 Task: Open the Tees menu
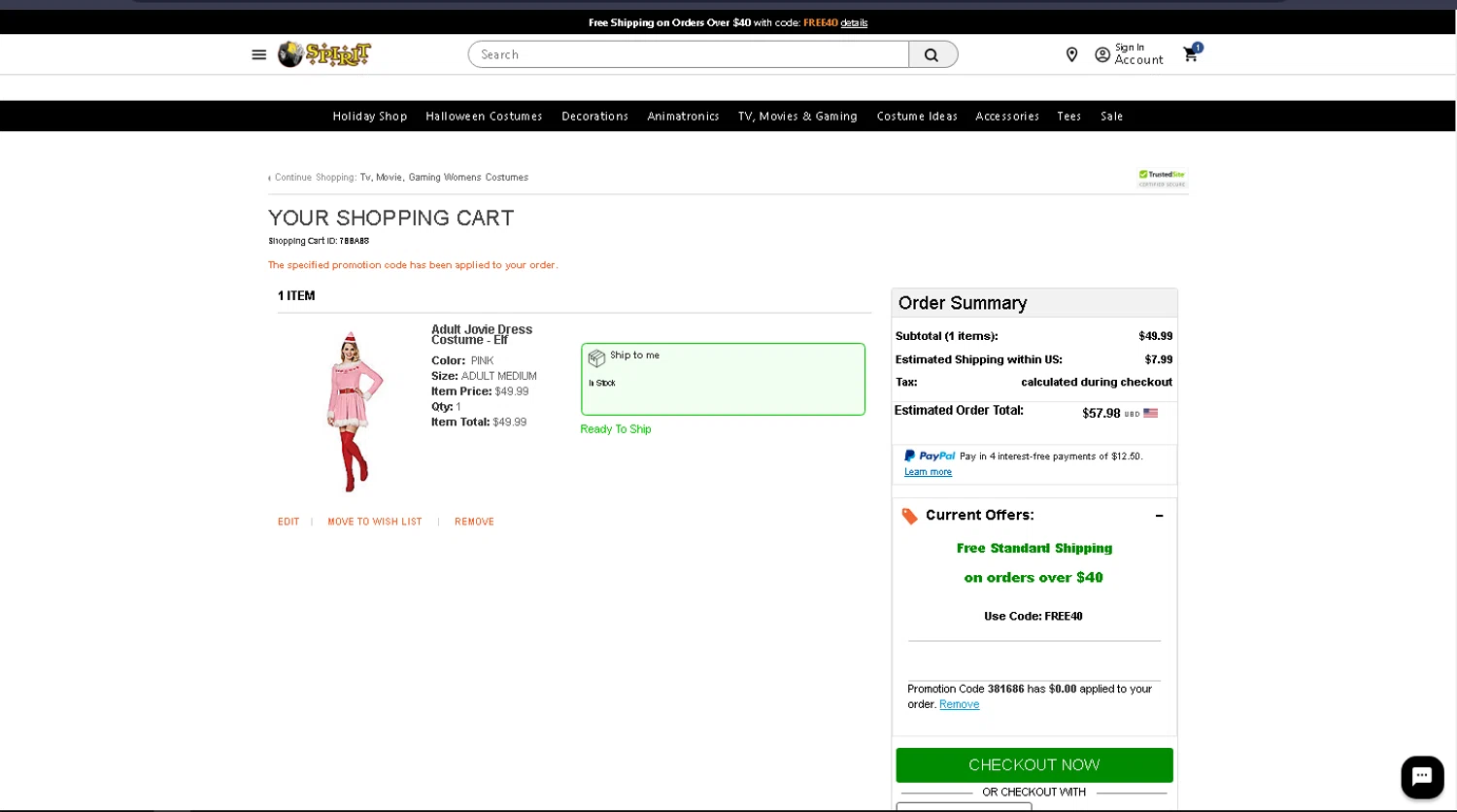coord(1068,116)
